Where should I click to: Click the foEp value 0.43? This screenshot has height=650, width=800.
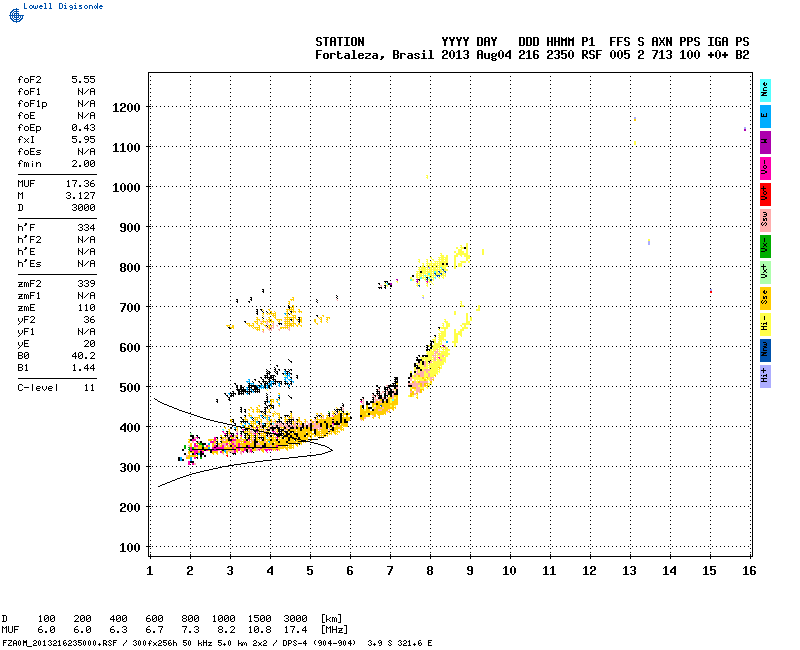click(83, 128)
